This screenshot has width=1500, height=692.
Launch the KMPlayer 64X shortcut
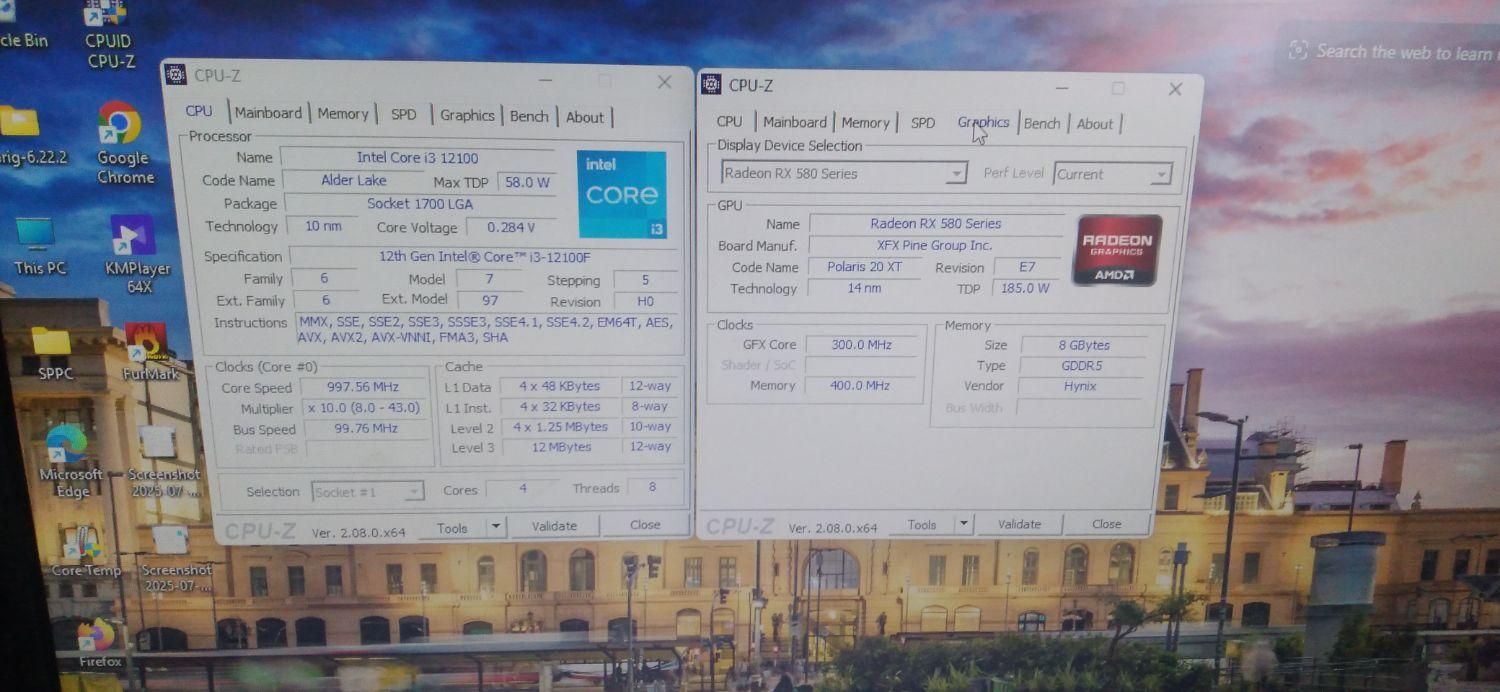[137, 255]
